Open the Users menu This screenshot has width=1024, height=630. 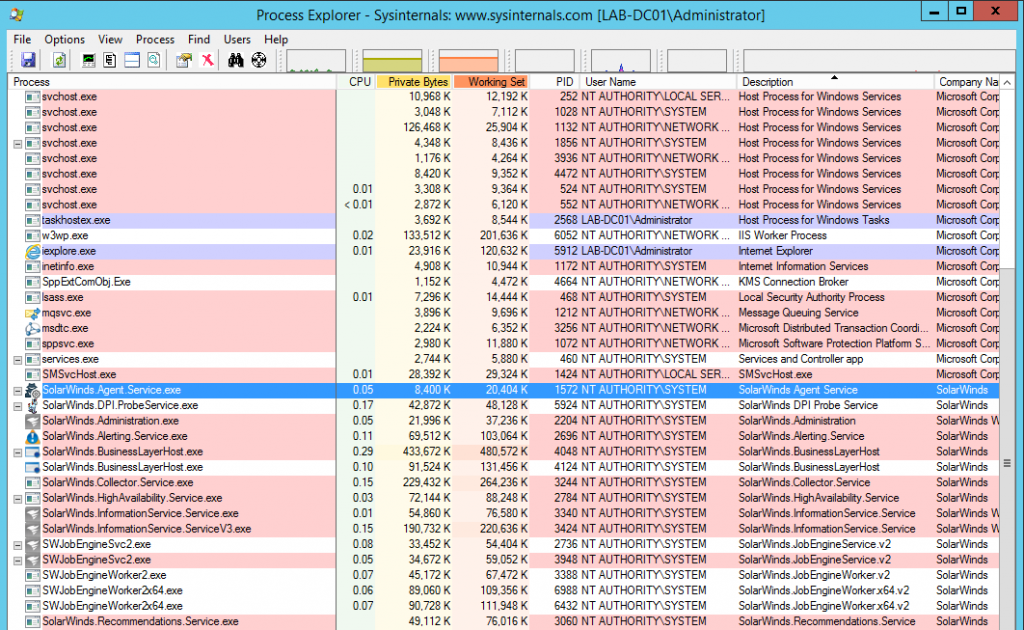point(236,39)
